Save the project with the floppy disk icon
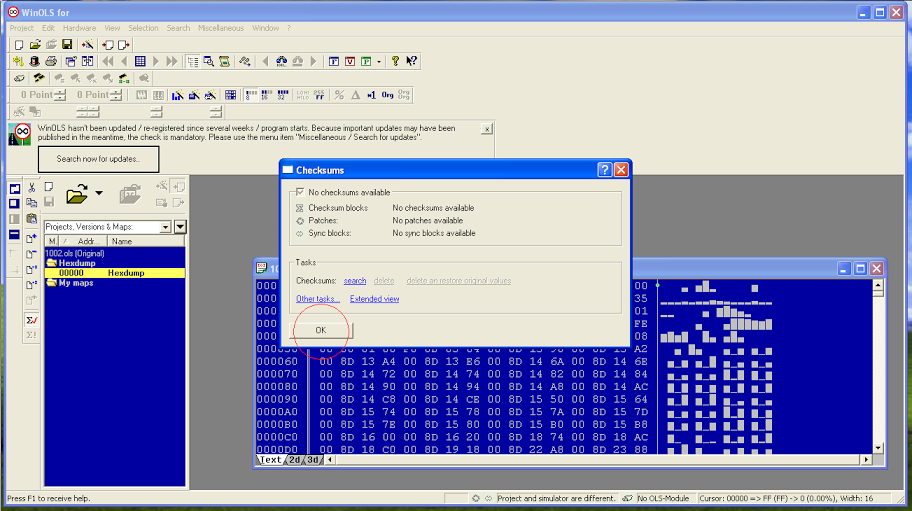Image resolution: width=912 pixels, height=511 pixels. (x=67, y=45)
